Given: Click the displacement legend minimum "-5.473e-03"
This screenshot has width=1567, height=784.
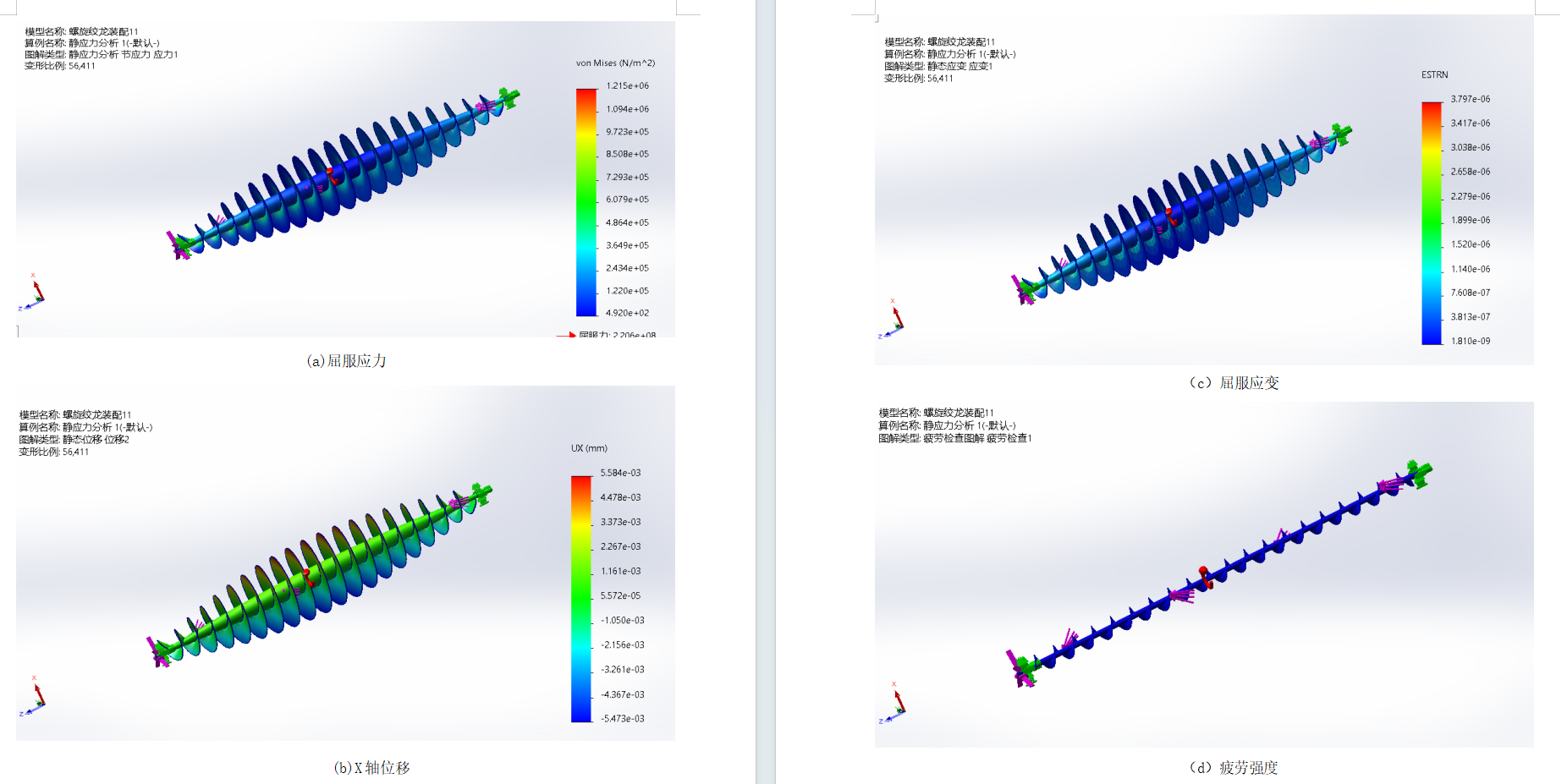Looking at the screenshot, I should coord(623,719).
